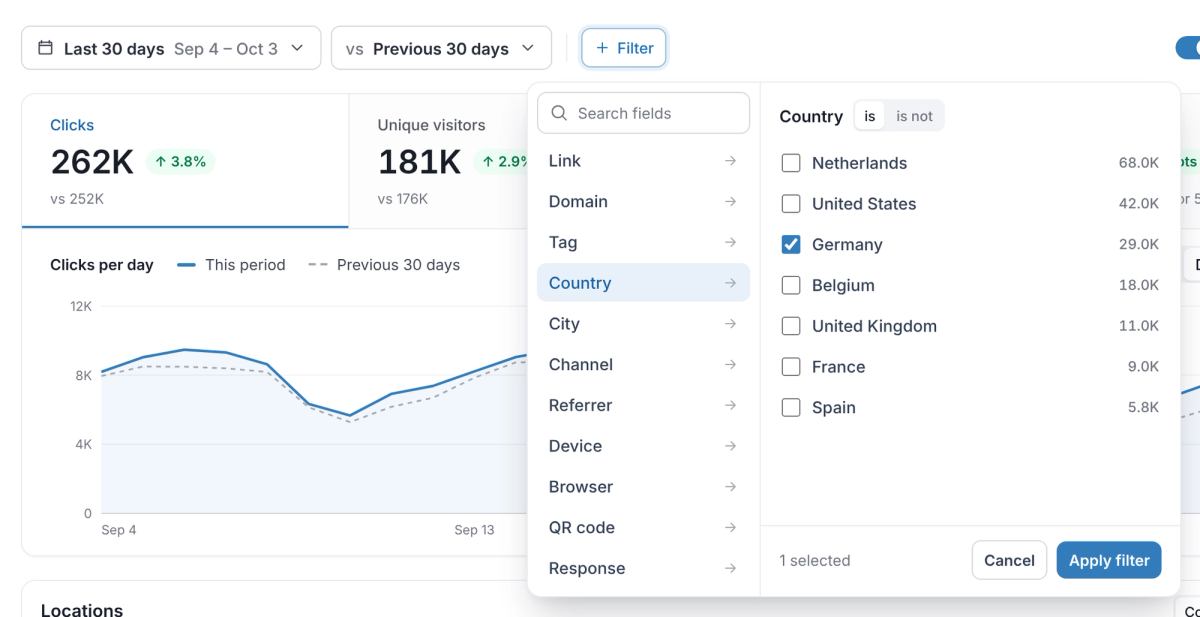
Task: Check the United Kingdom checkbox
Action: point(791,326)
